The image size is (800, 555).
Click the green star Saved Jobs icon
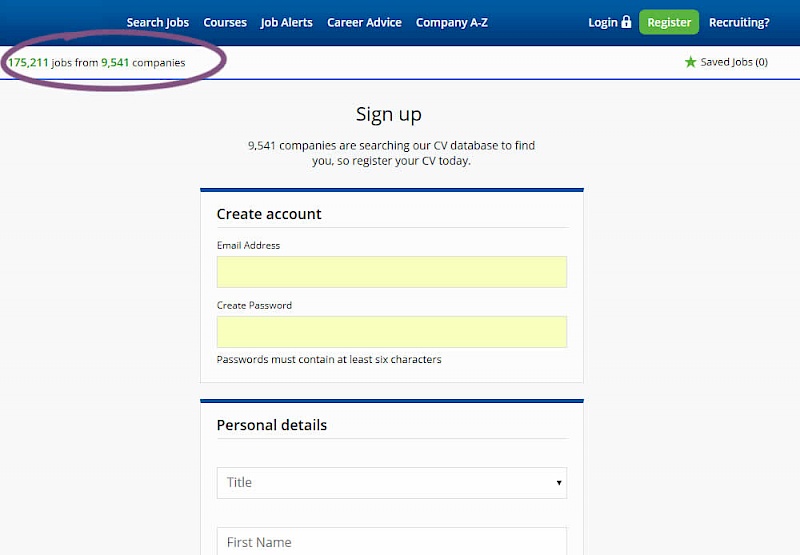pos(690,62)
